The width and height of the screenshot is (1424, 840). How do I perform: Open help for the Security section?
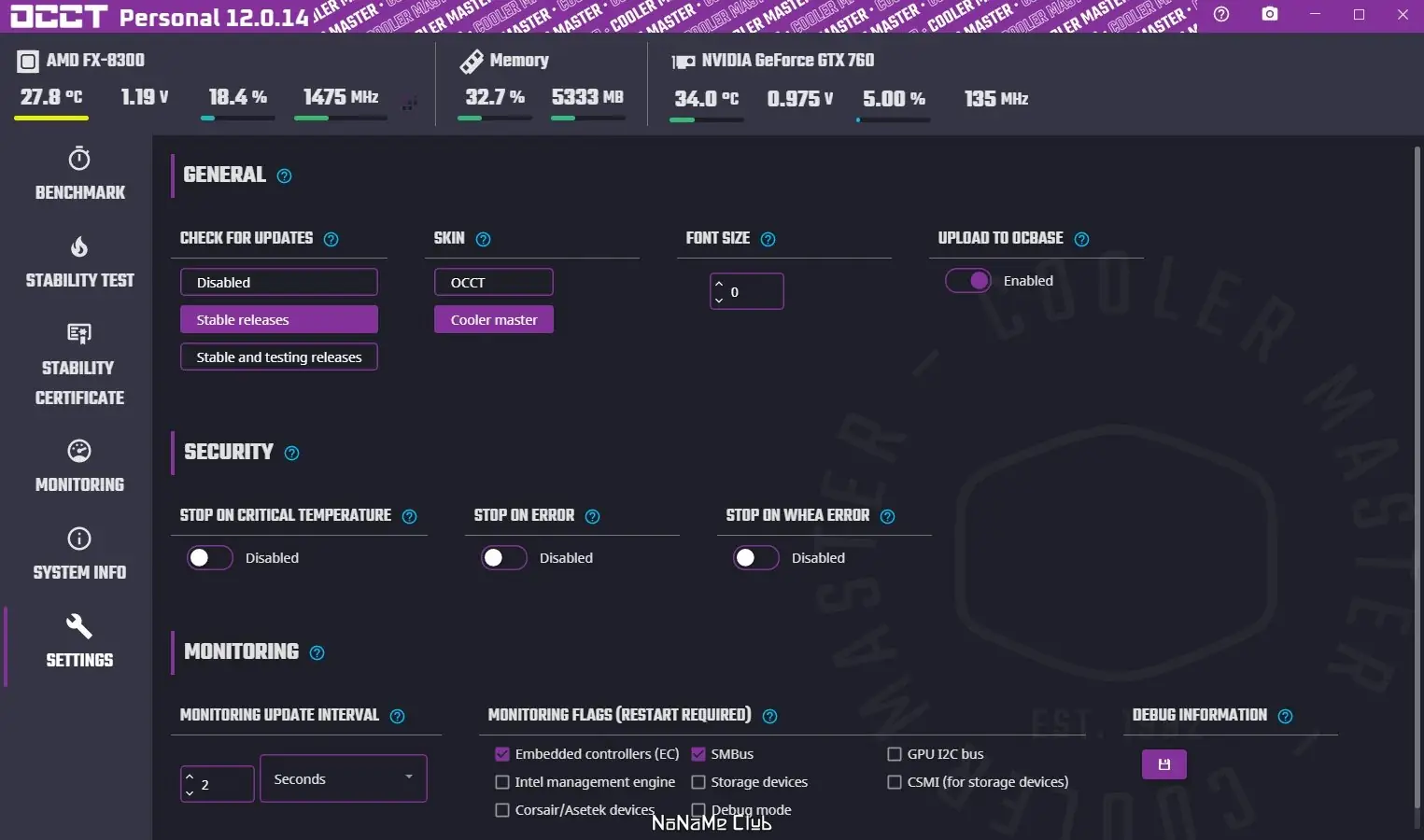(291, 453)
